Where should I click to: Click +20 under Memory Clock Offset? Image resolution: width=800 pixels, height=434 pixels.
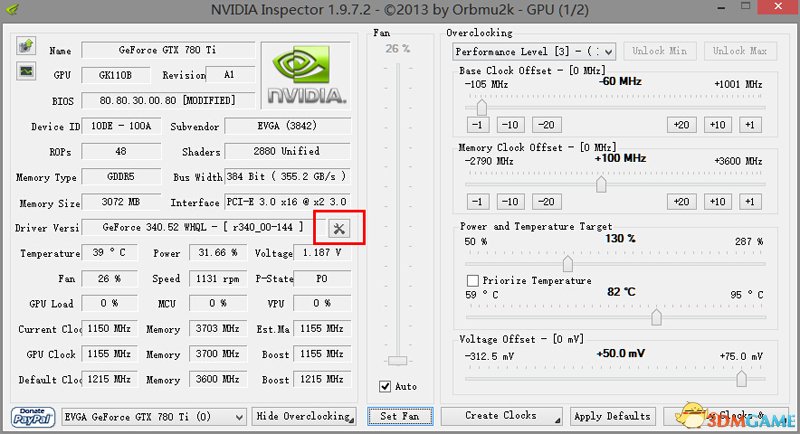click(x=681, y=201)
